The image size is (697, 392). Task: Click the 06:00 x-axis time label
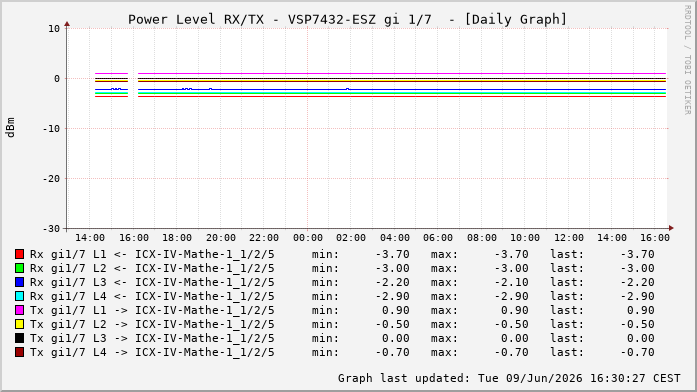click(x=438, y=238)
